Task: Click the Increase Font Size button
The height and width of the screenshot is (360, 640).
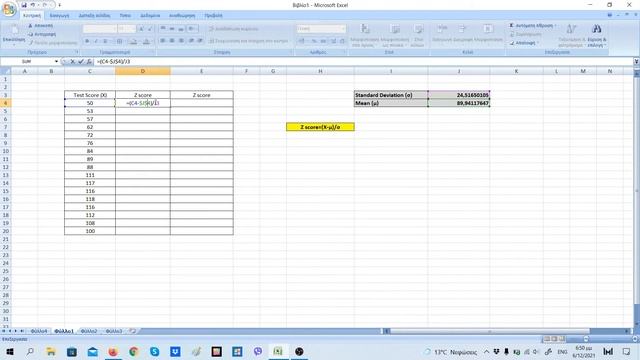Action: tap(141, 29)
